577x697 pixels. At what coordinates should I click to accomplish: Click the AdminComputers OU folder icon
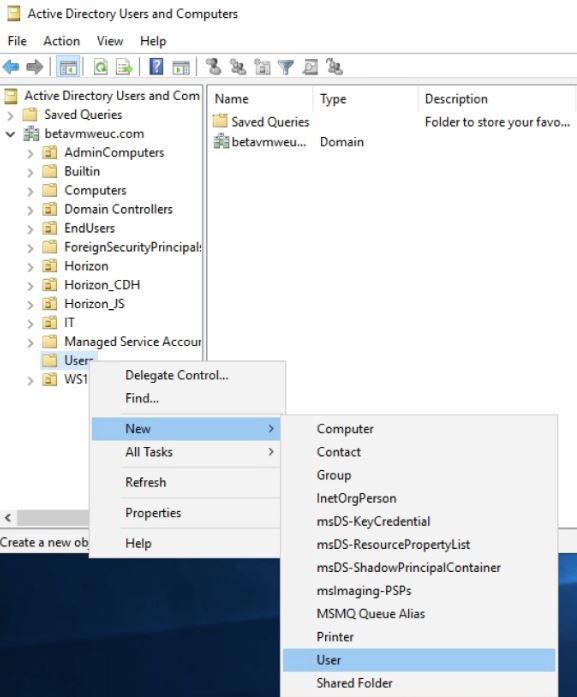coord(50,152)
